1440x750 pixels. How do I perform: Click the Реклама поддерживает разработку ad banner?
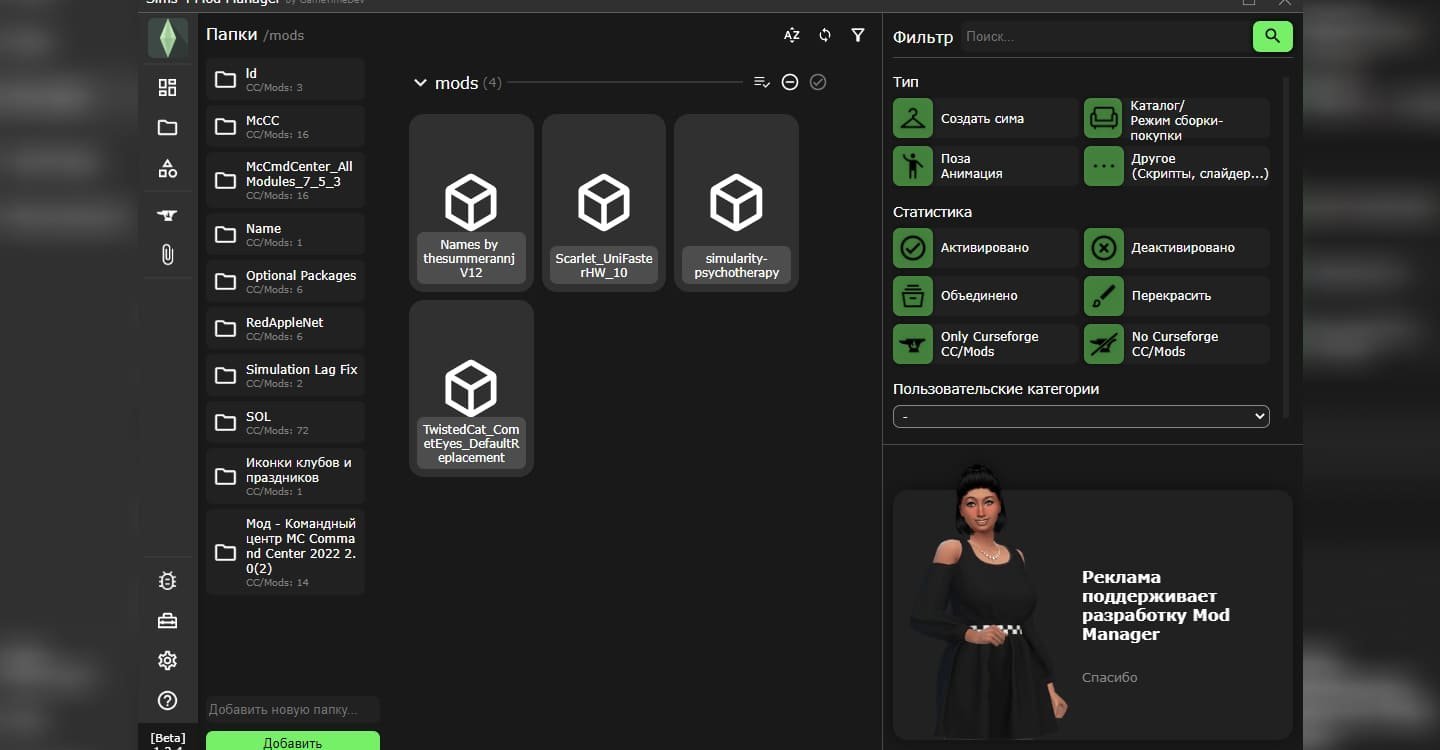click(1093, 614)
